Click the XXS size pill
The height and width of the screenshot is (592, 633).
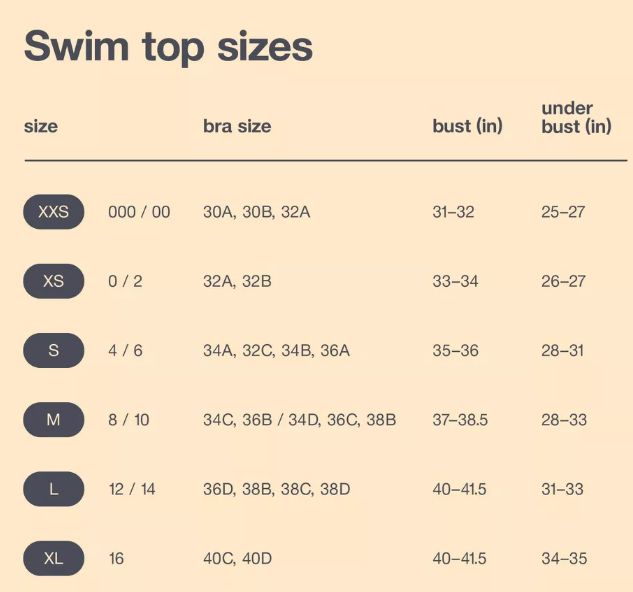click(x=54, y=212)
